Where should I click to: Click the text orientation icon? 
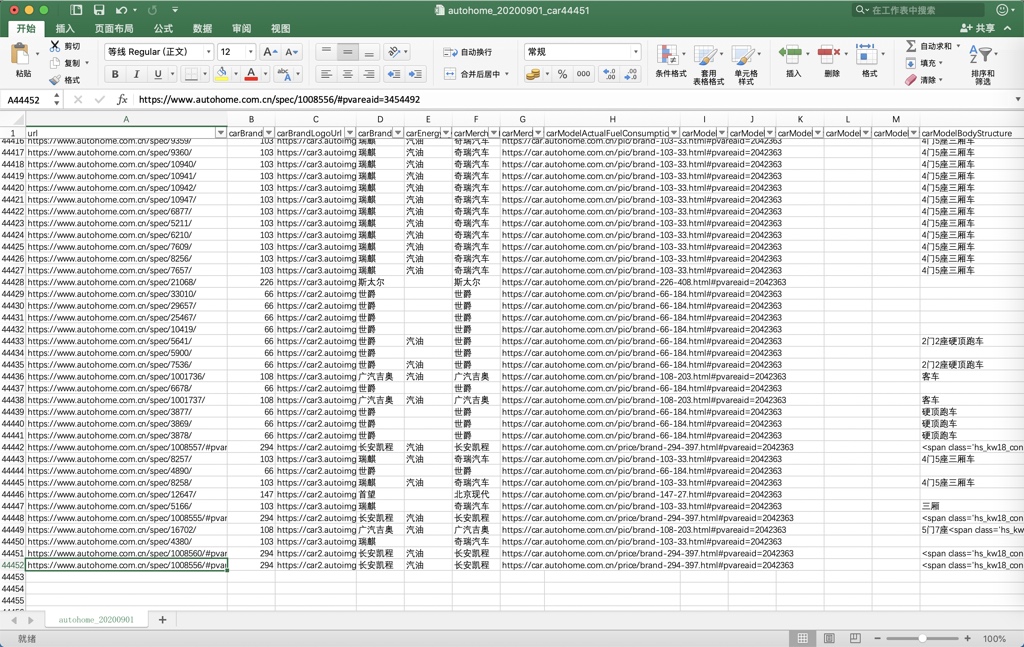[394, 52]
